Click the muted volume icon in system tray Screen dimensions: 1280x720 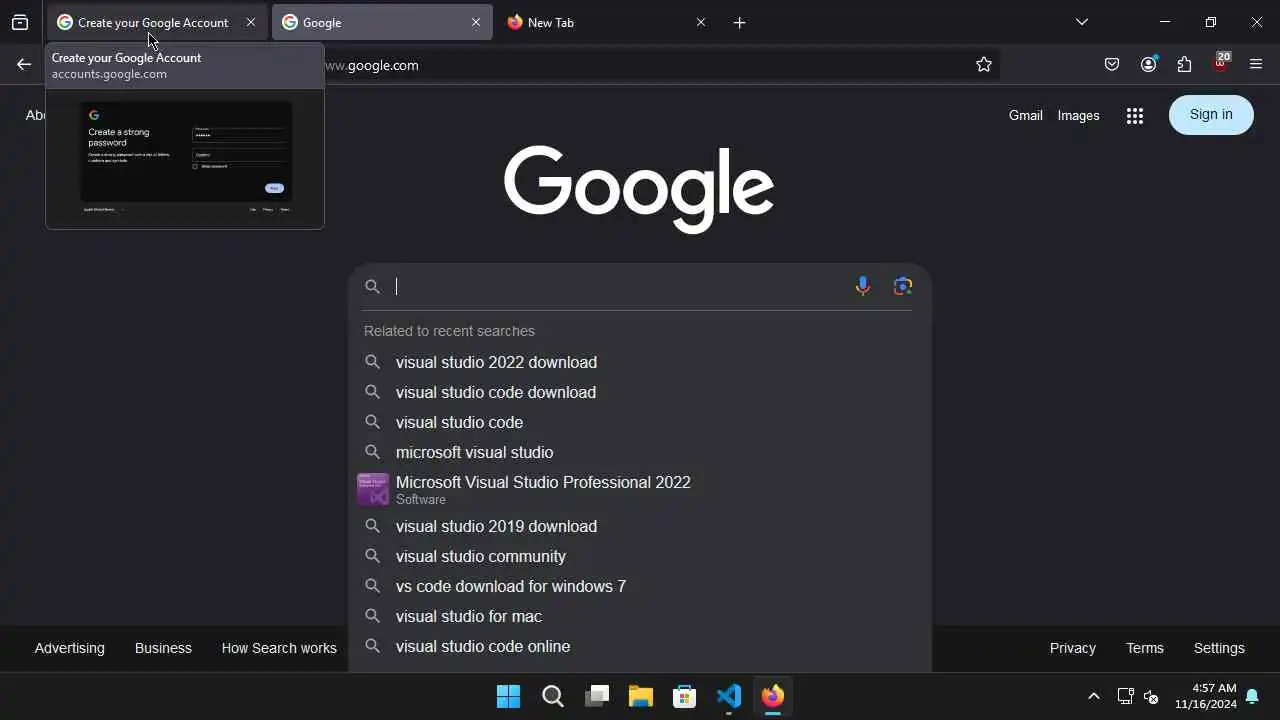(x=1151, y=697)
